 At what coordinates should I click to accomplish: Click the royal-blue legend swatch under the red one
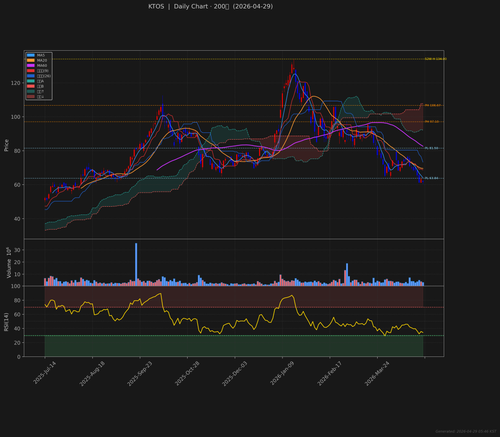(x=31, y=76)
